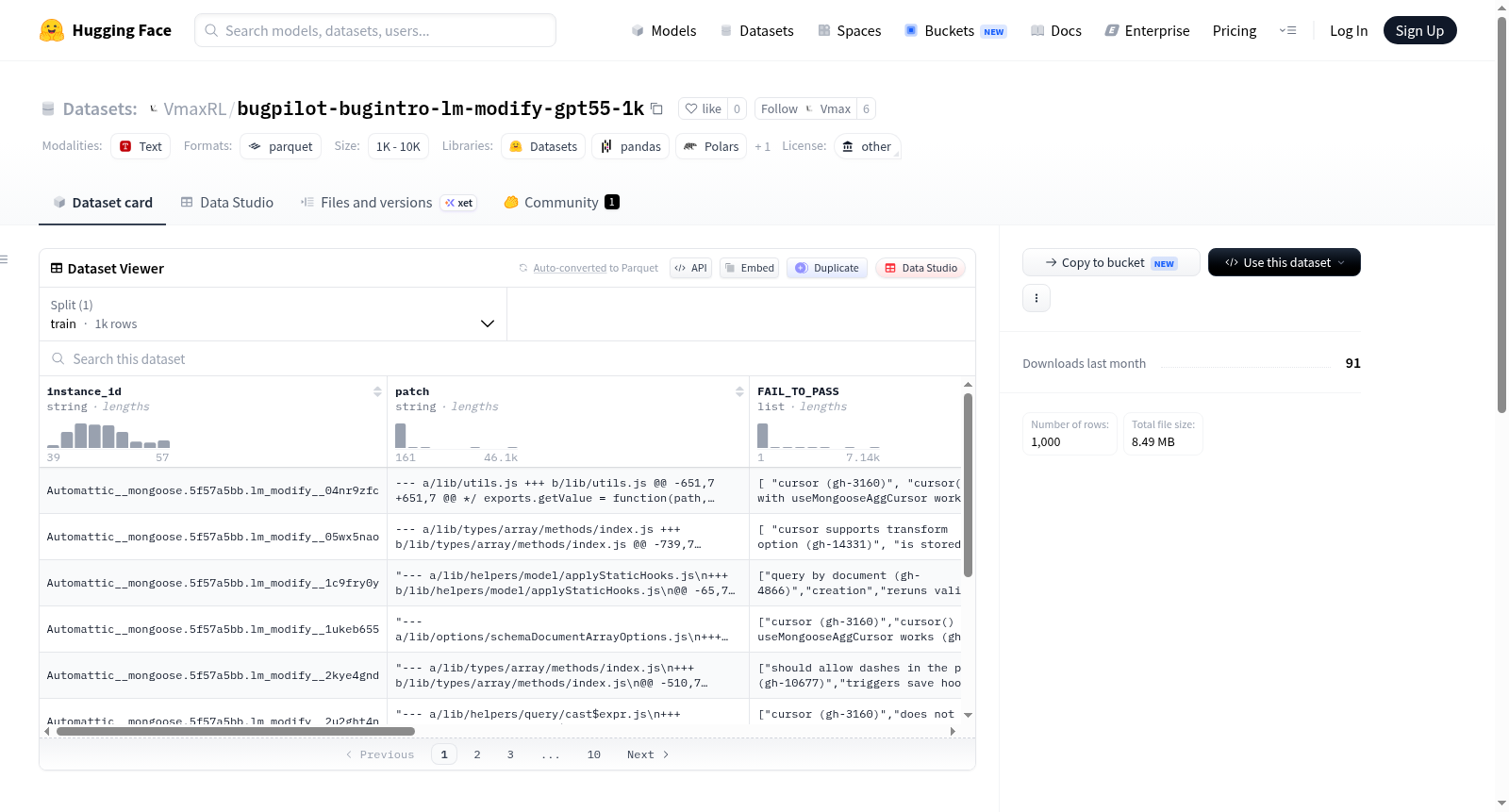Click the search magnifier in the dataset viewer
The height and width of the screenshot is (812, 1509).
tap(58, 358)
